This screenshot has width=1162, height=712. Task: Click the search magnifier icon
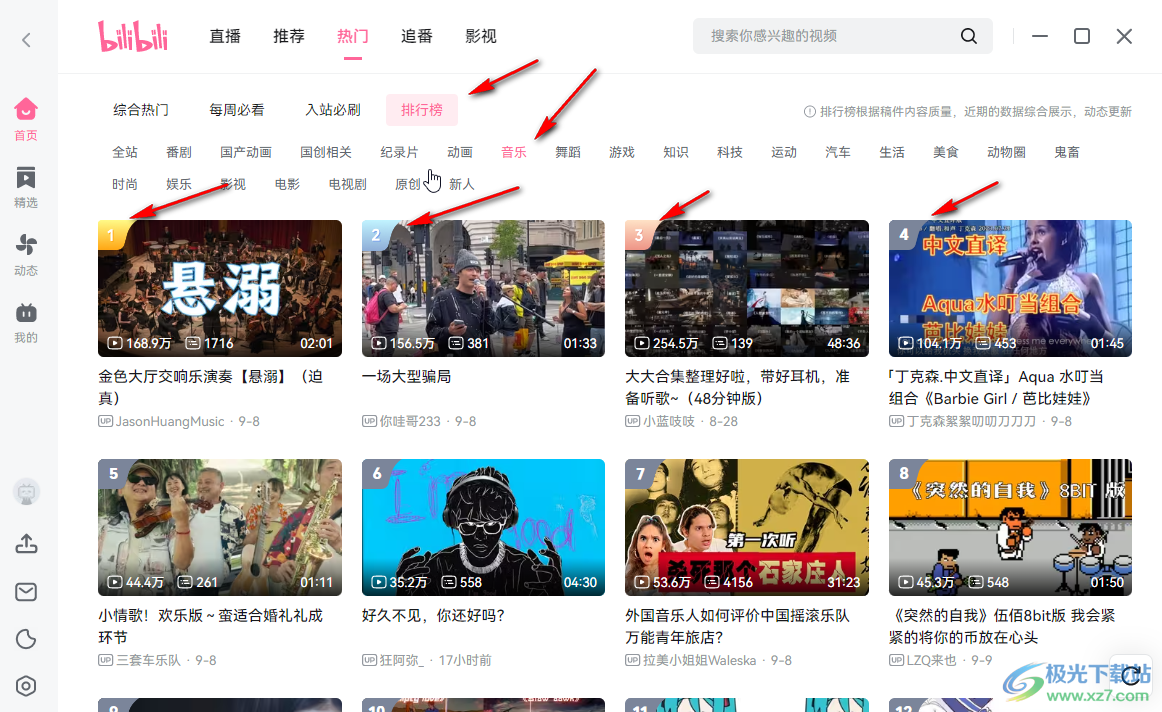click(969, 36)
